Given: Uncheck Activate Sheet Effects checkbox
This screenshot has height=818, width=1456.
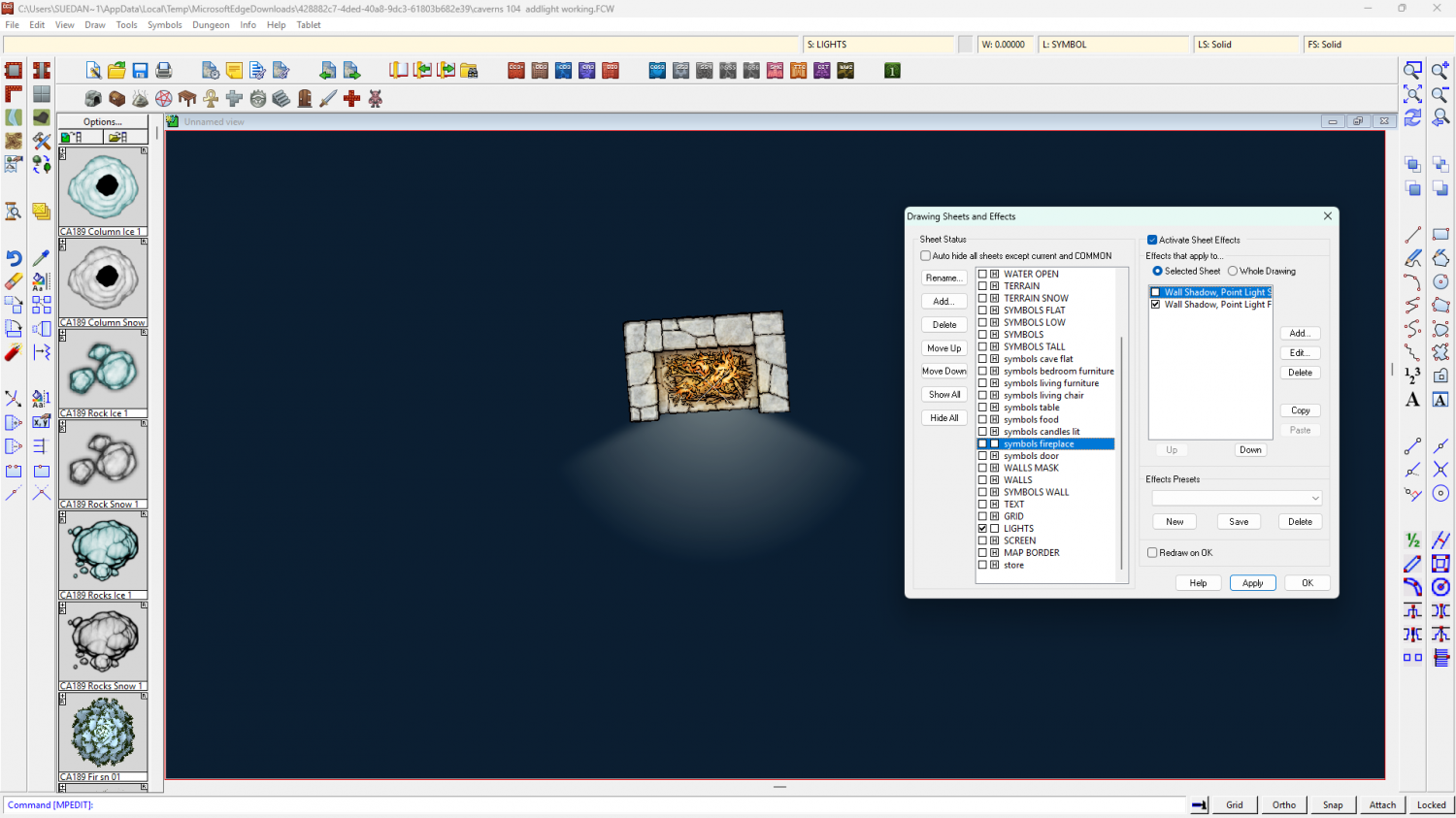Looking at the screenshot, I should click(x=1152, y=240).
